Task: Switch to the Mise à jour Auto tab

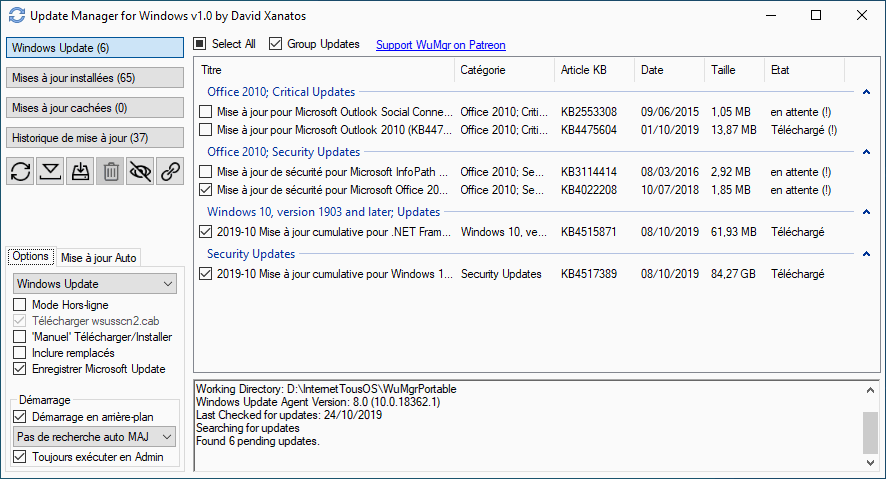Action: (99, 258)
